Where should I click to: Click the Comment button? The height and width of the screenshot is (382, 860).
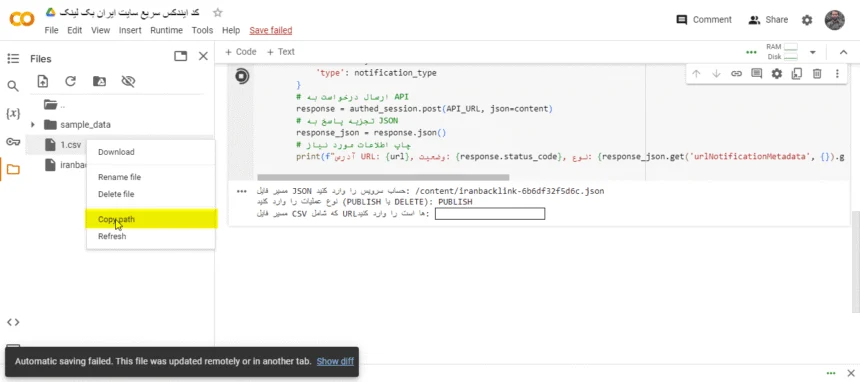704,20
